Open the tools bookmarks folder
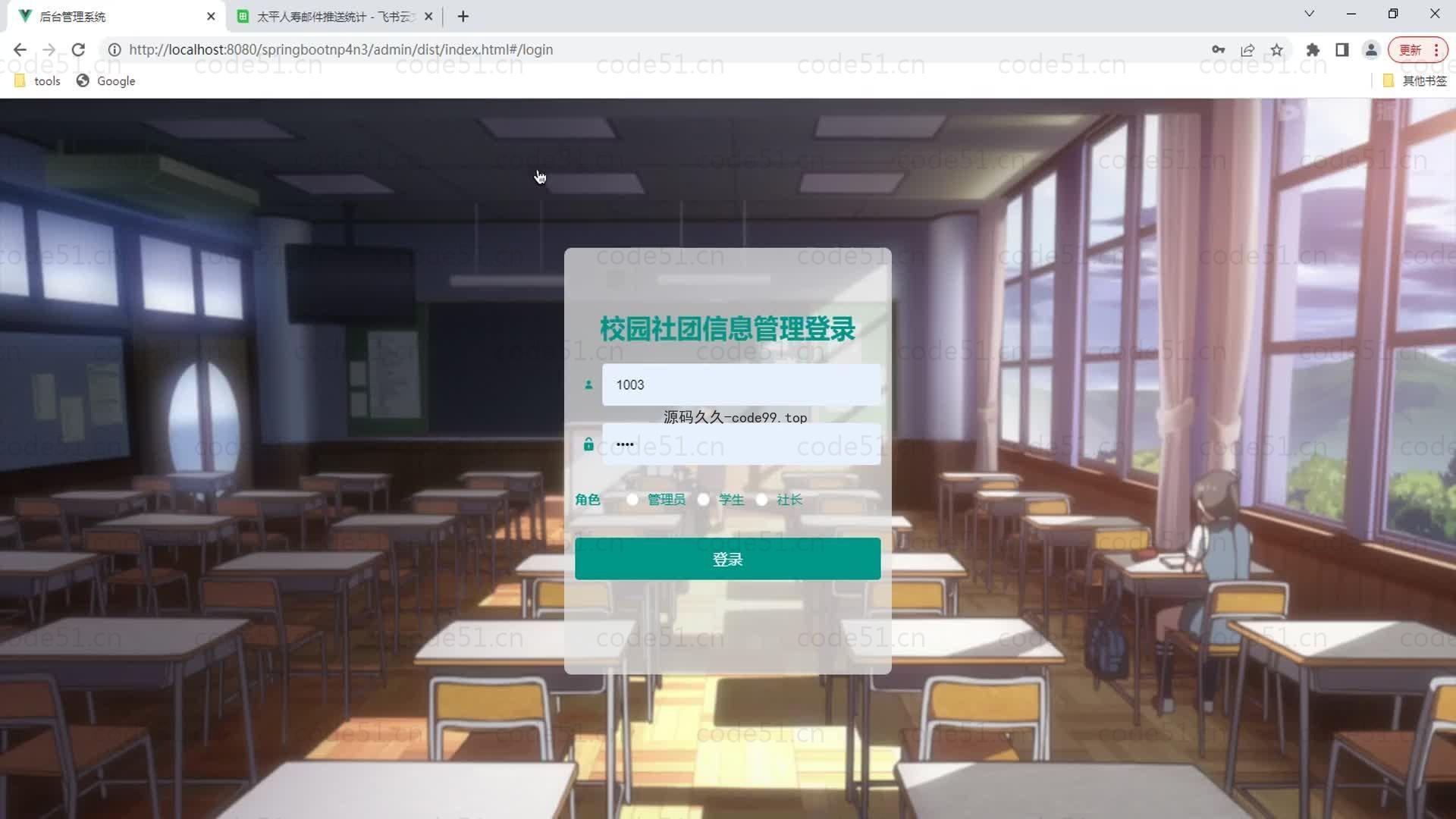Screen dimensions: 1456x819 click(x=38, y=81)
